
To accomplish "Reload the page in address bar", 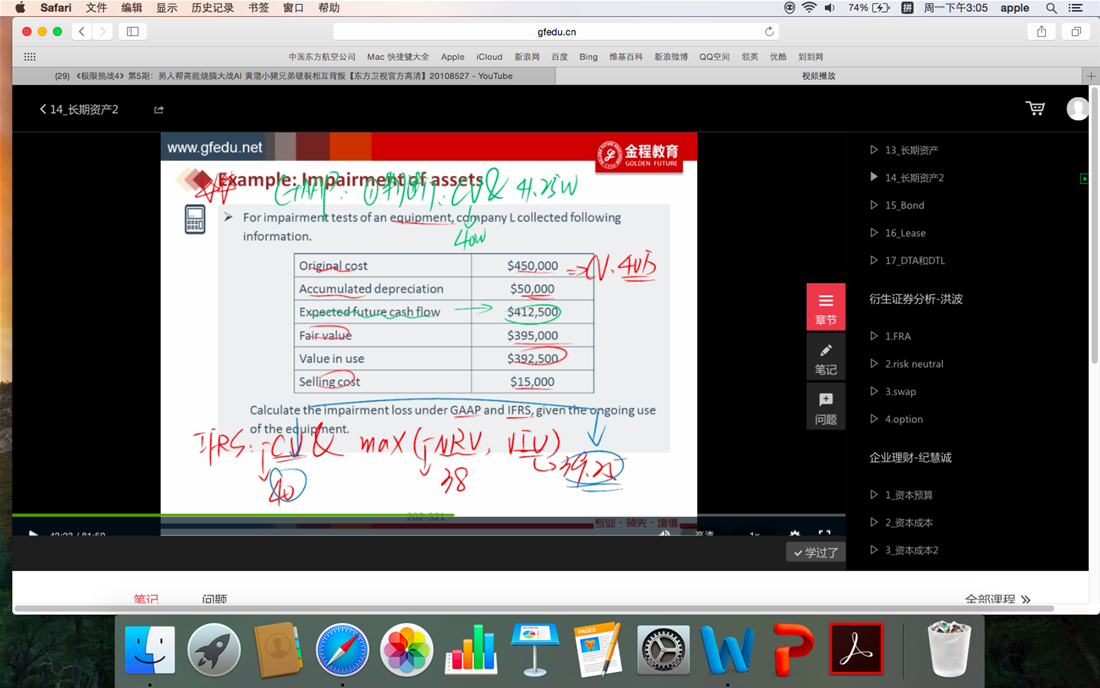I will (769, 32).
